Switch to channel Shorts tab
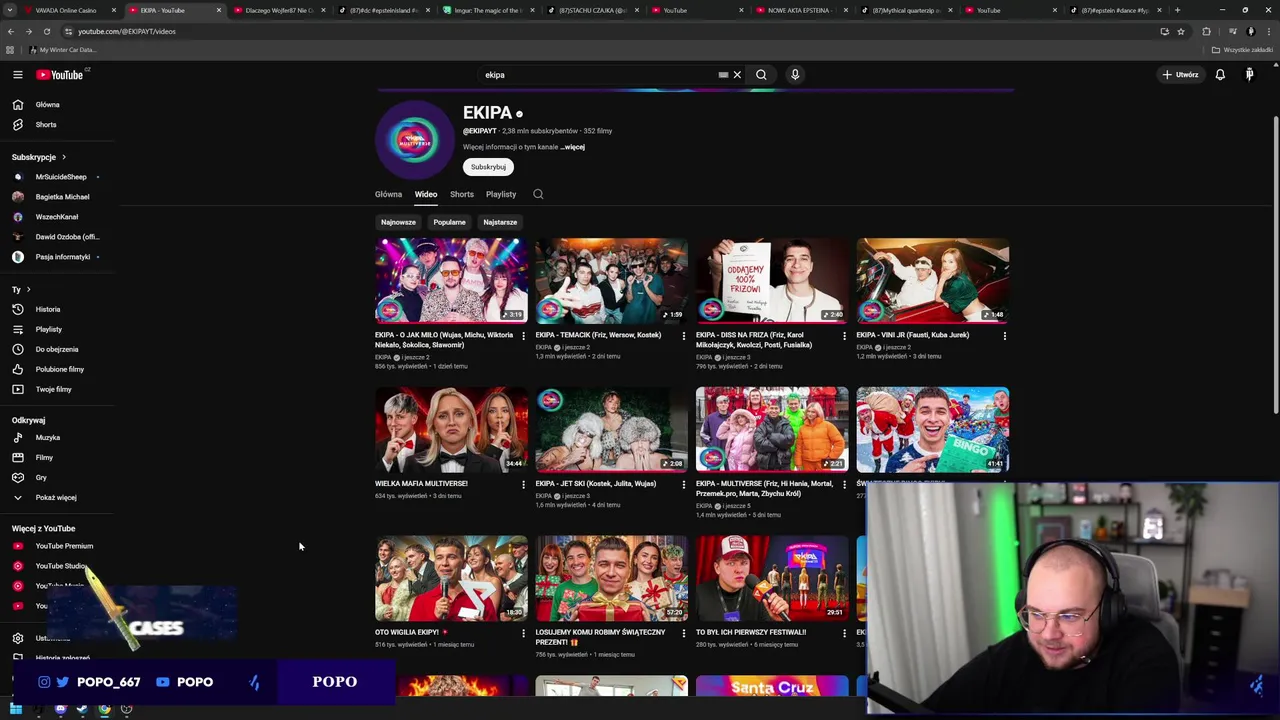 point(462,194)
